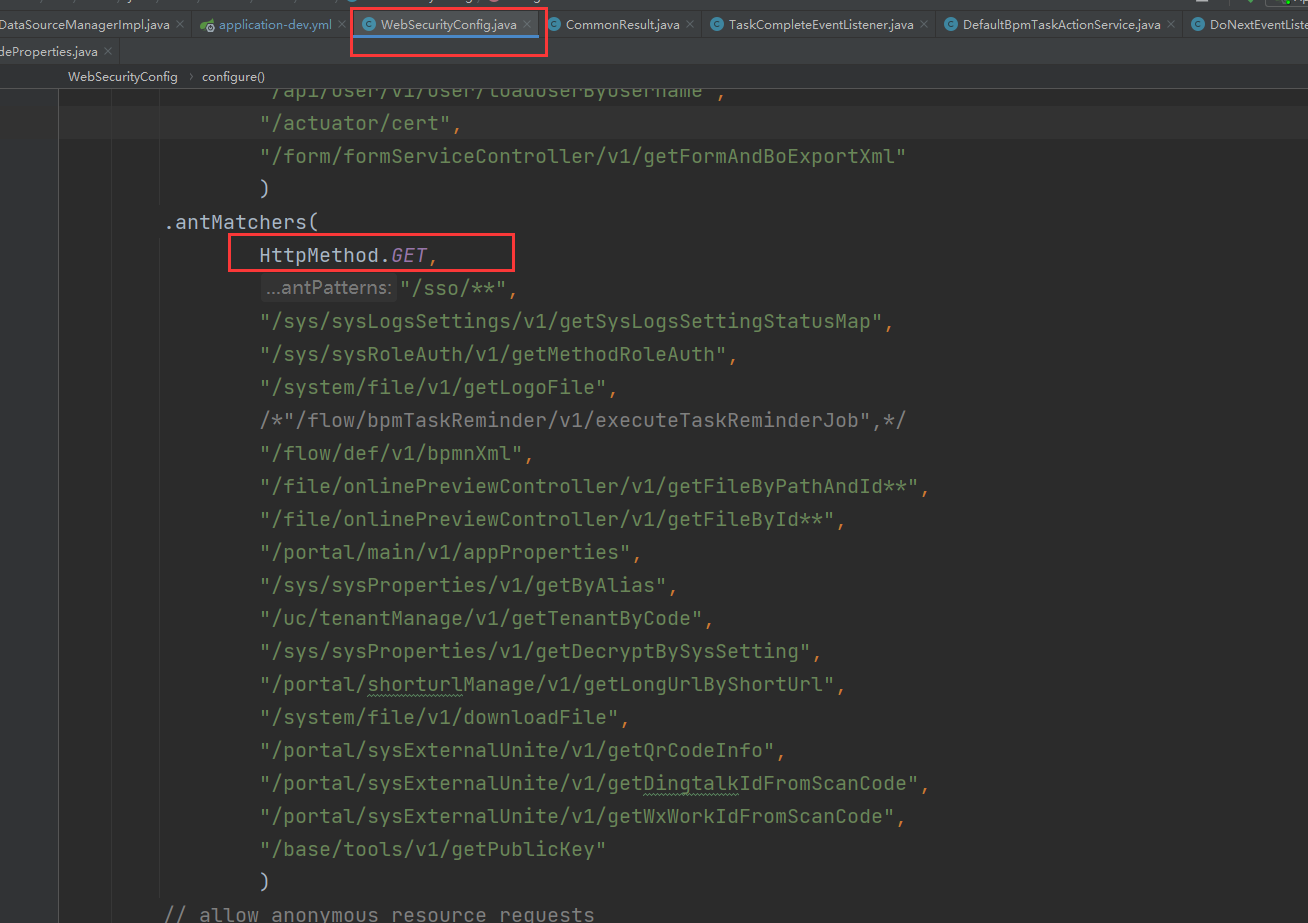Close the CommonResult.java tab
Screen dimensions: 1308x923
(690, 25)
